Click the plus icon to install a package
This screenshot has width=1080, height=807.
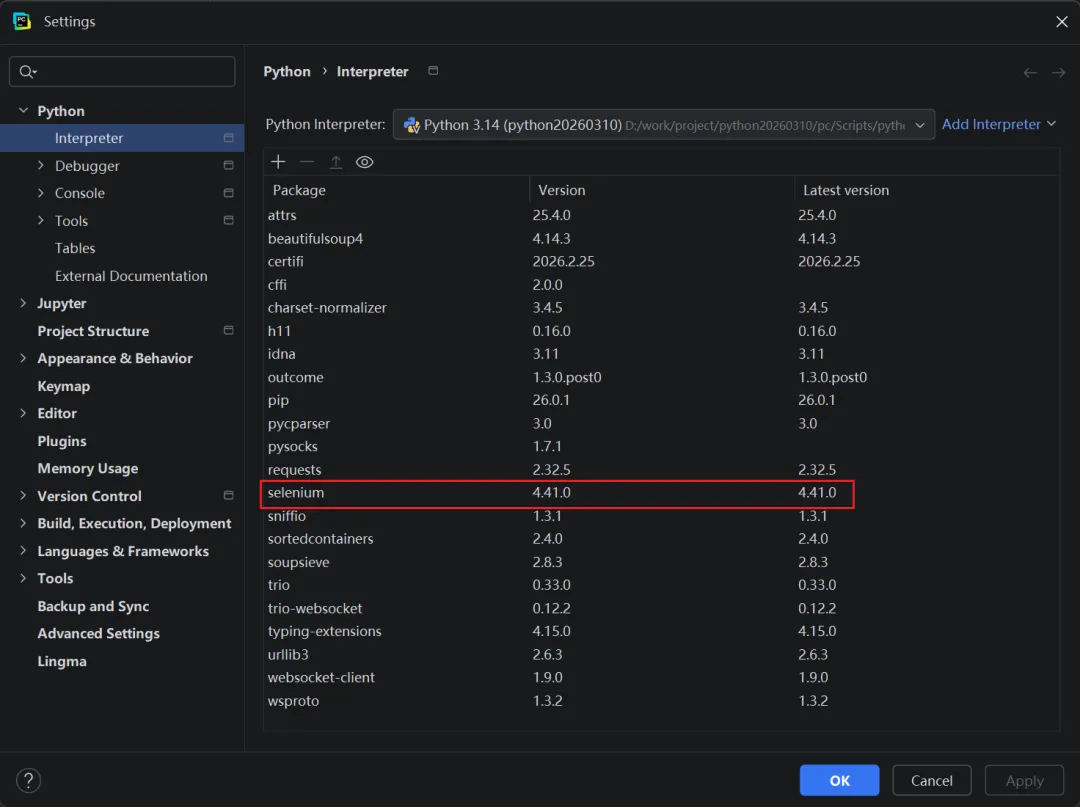point(278,162)
